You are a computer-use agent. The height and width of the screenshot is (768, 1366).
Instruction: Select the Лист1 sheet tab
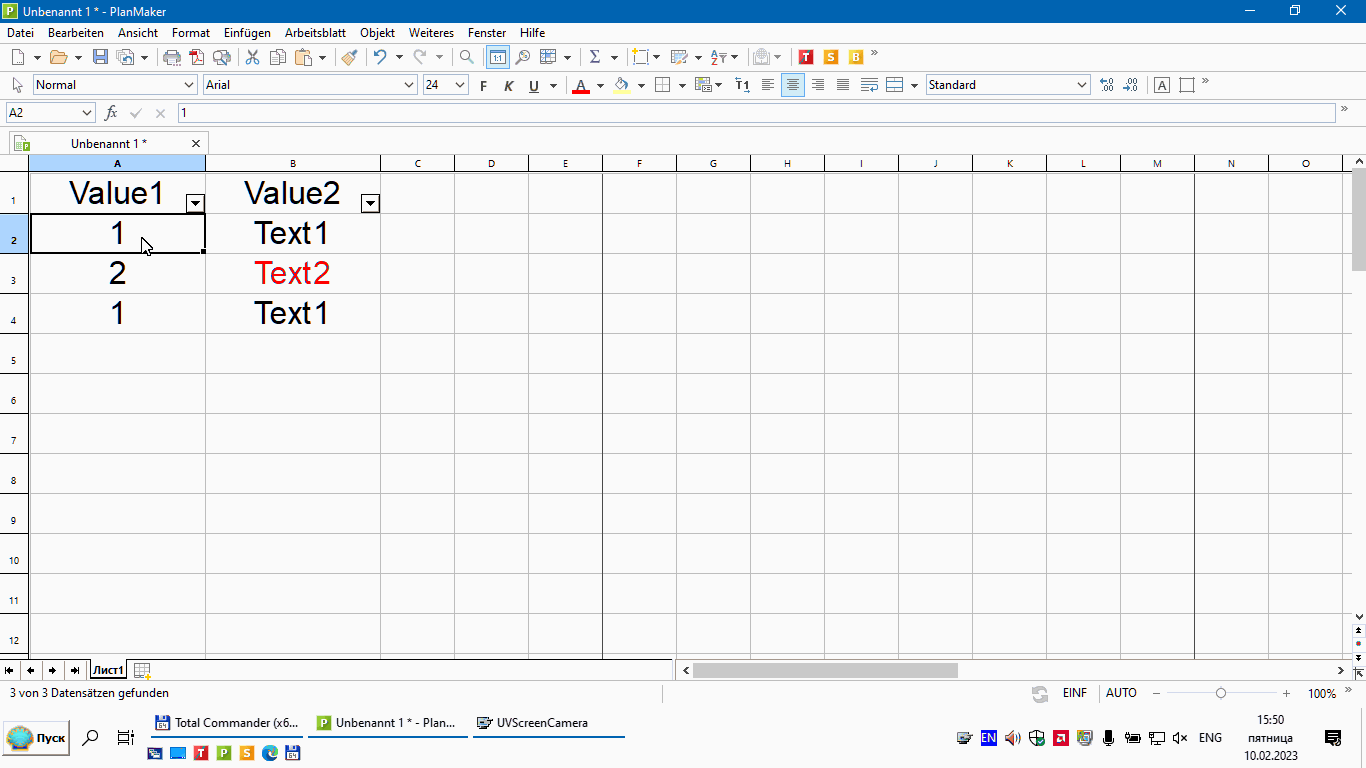[x=108, y=670]
